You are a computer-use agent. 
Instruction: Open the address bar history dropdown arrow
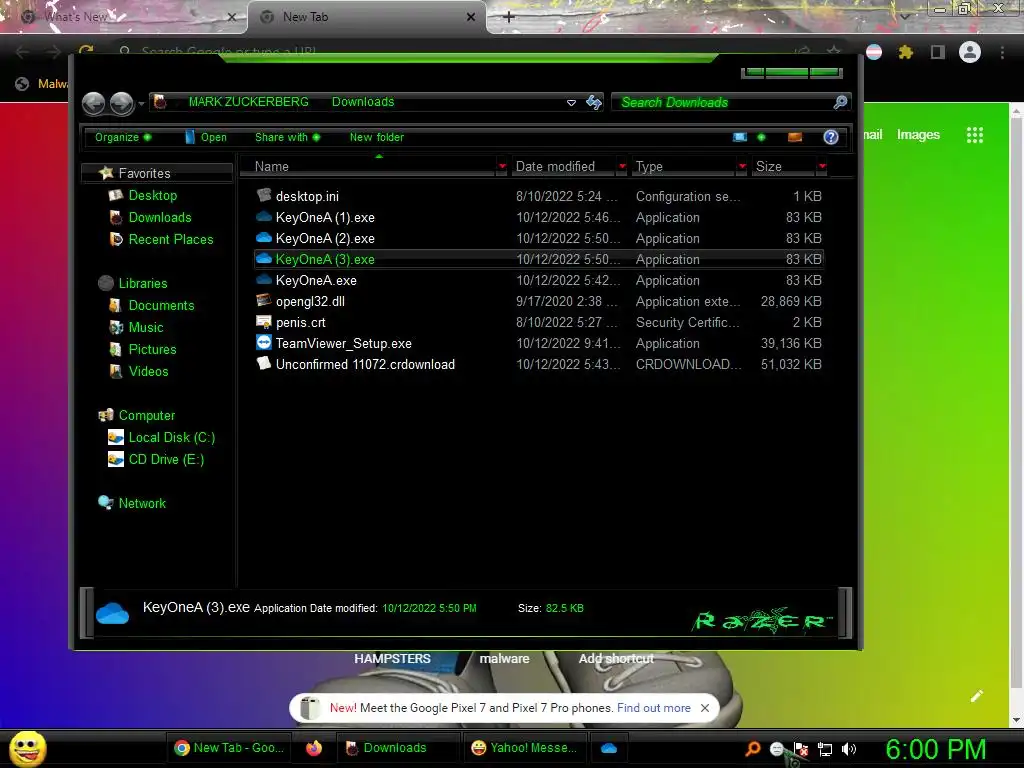click(571, 103)
